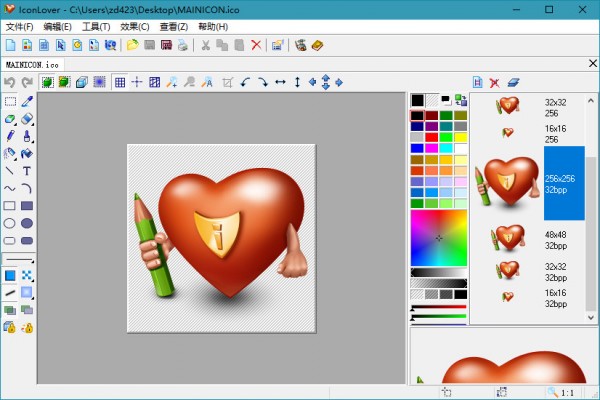Toggle the center crosshair lines
The image size is (600, 400).
click(137, 82)
